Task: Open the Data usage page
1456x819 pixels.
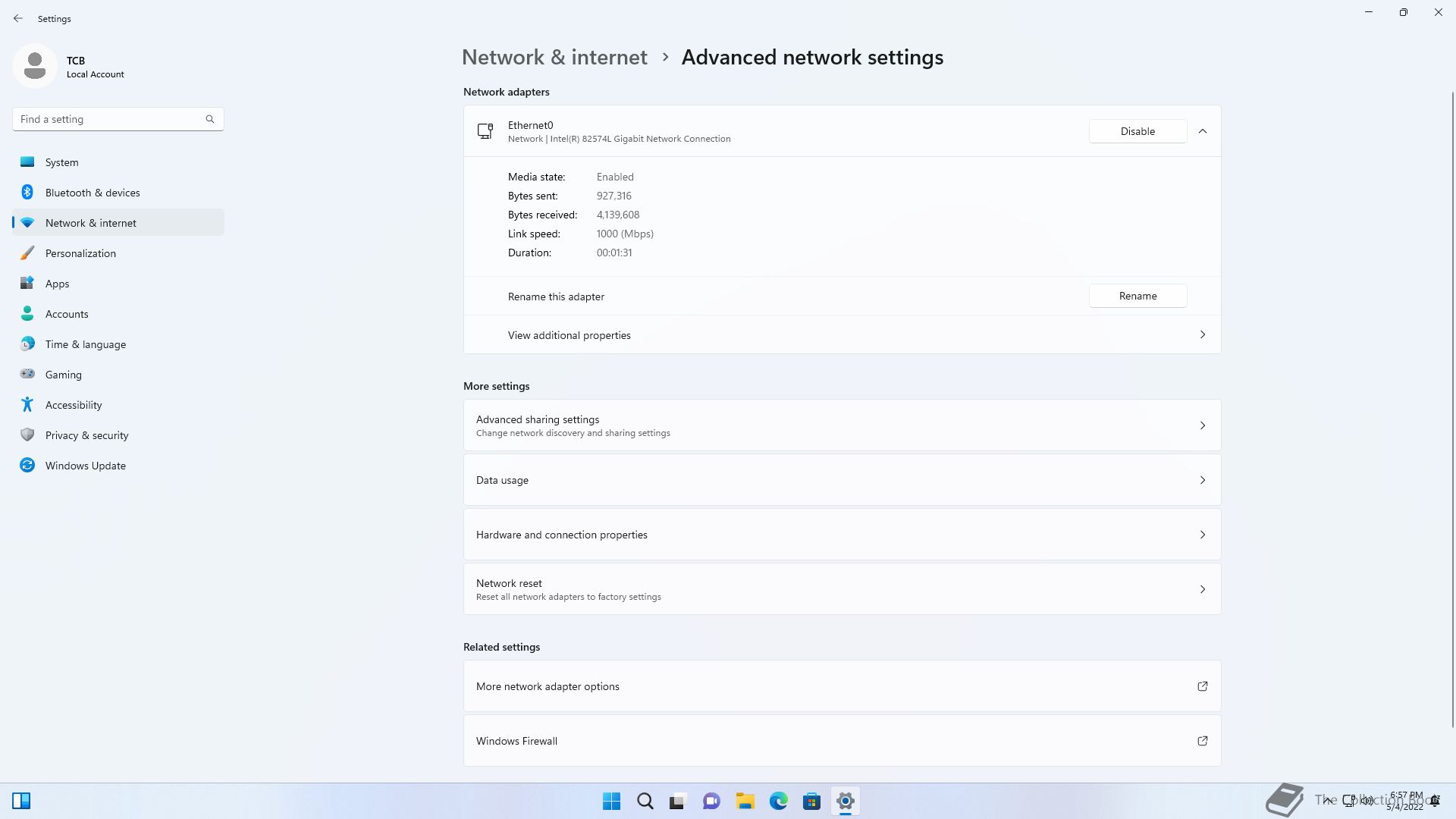Action: click(842, 480)
